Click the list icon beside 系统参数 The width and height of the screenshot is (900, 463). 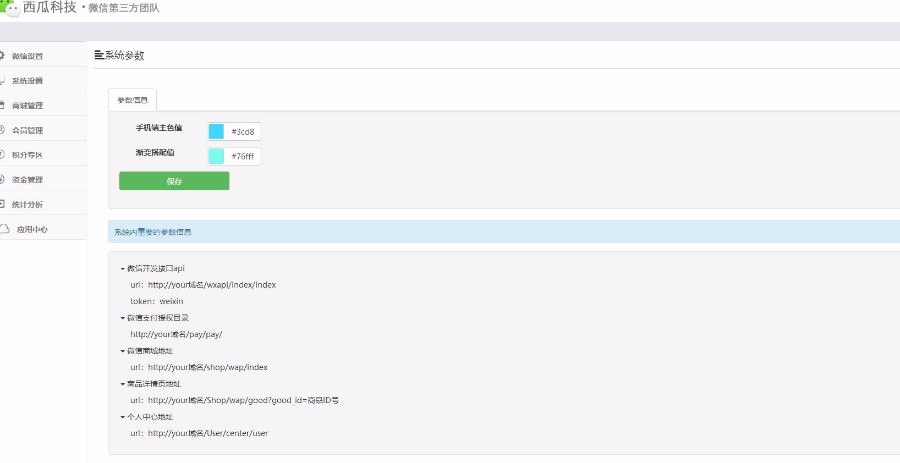click(x=99, y=55)
